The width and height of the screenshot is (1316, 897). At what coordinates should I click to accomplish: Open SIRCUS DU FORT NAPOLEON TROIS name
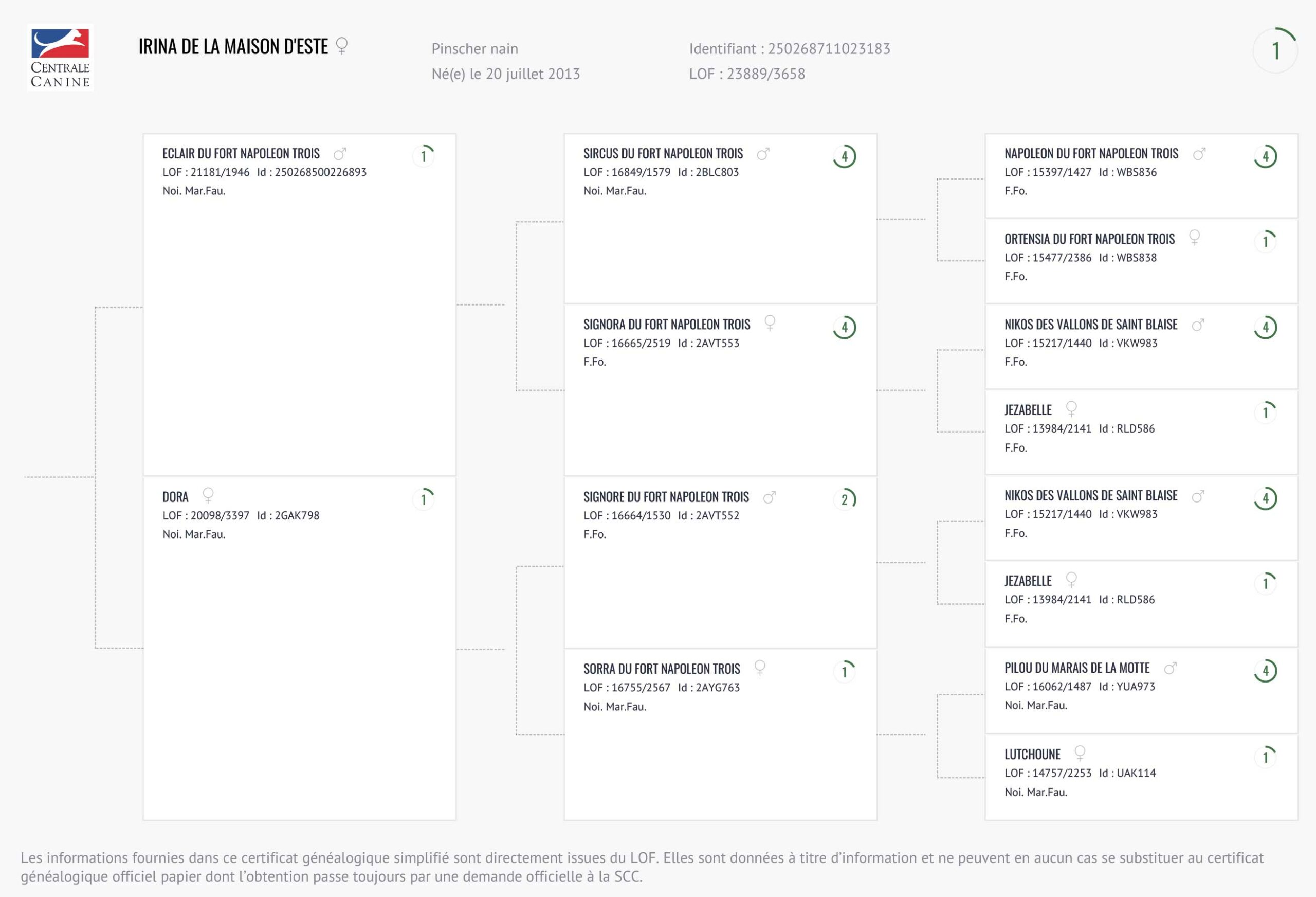[x=663, y=154]
